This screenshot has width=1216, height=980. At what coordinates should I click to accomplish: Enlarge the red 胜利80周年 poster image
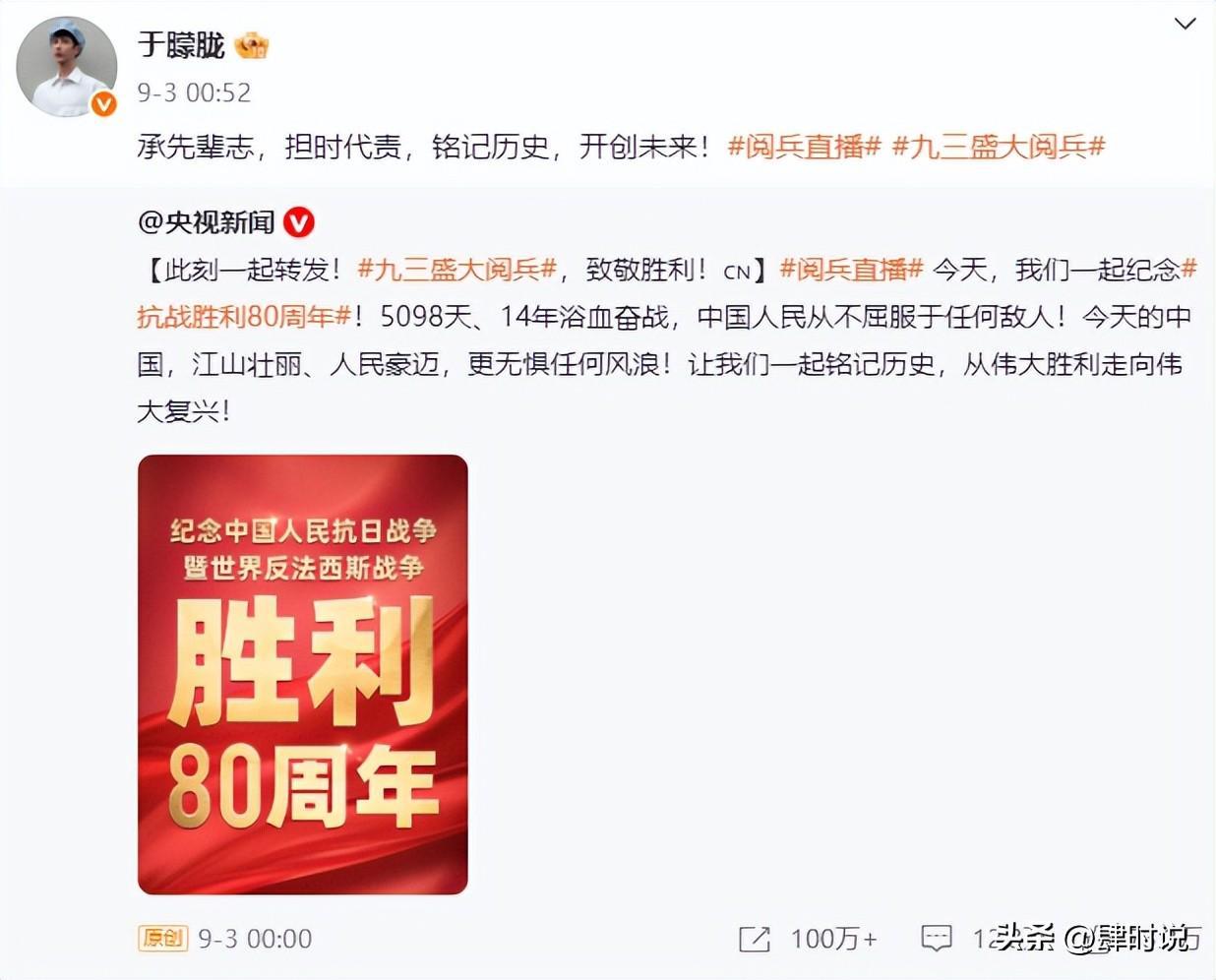pos(303,674)
